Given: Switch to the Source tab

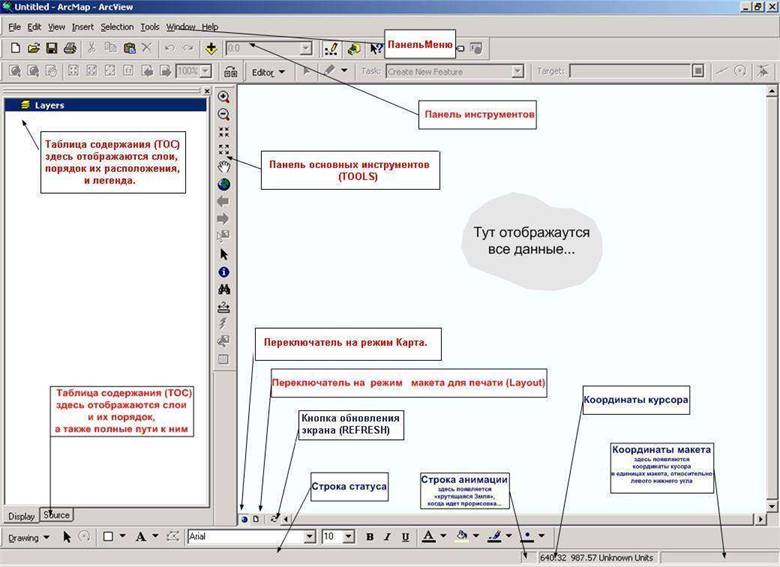Looking at the screenshot, I should 56,515.
